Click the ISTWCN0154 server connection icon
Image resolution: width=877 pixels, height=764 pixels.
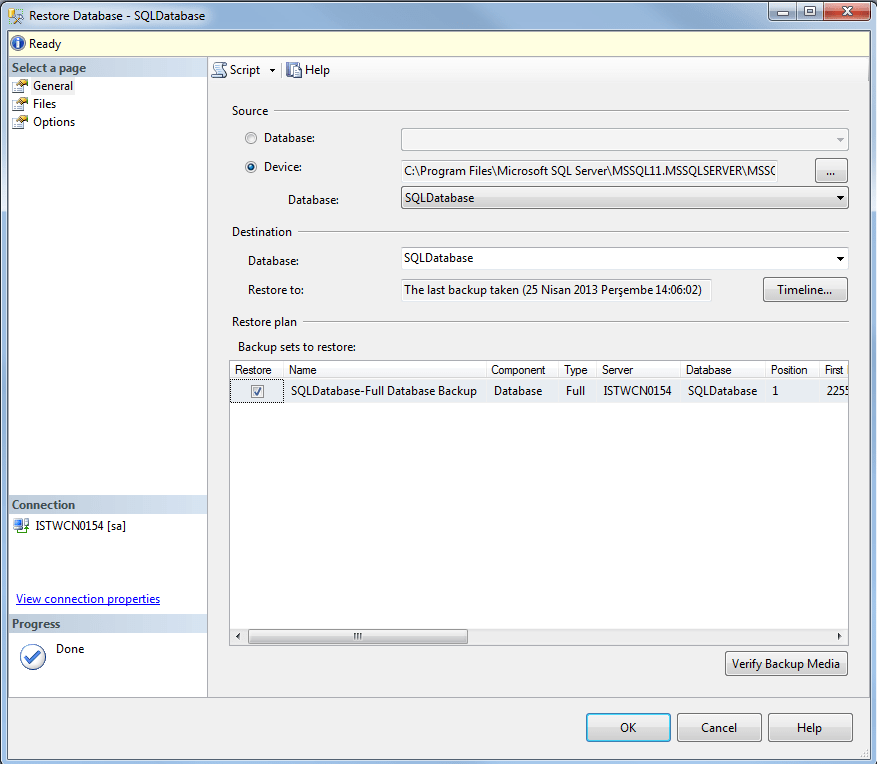click(x=21, y=525)
